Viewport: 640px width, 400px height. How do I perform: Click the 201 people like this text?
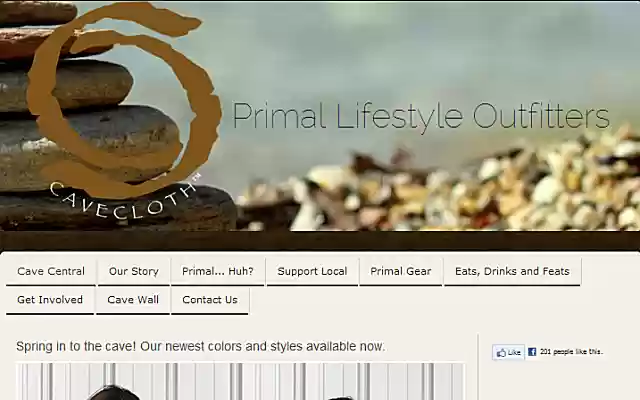[571, 351]
